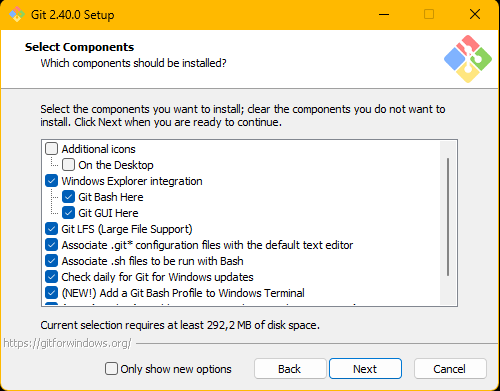Enable the Additional icons checkbox
The image size is (500, 391).
tap(51, 149)
